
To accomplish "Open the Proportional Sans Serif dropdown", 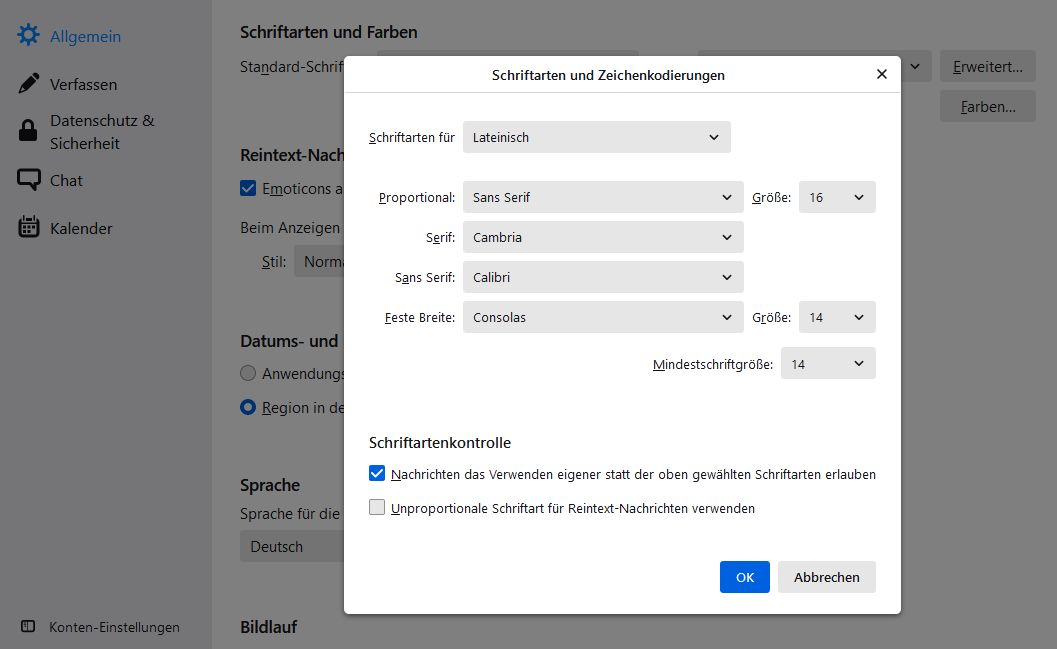I will tap(602, 197).
